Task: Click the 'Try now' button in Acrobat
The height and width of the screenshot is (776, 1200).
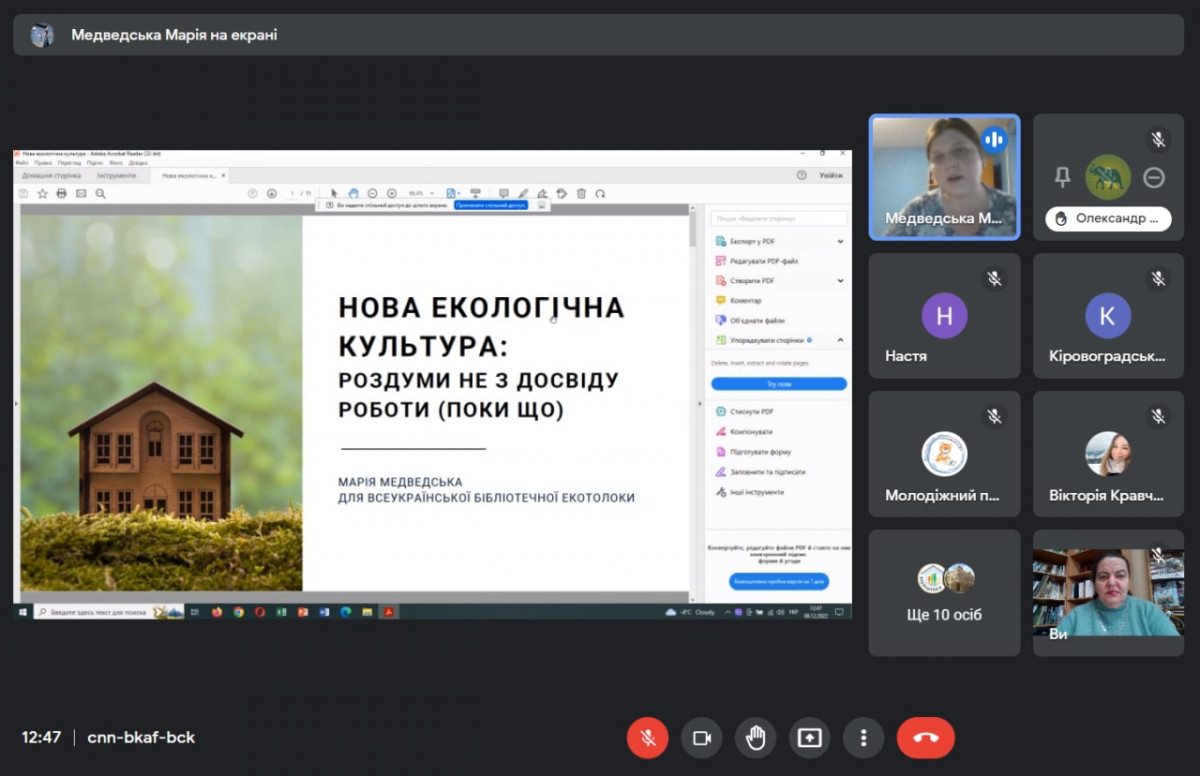Action: tap(778, 384)
